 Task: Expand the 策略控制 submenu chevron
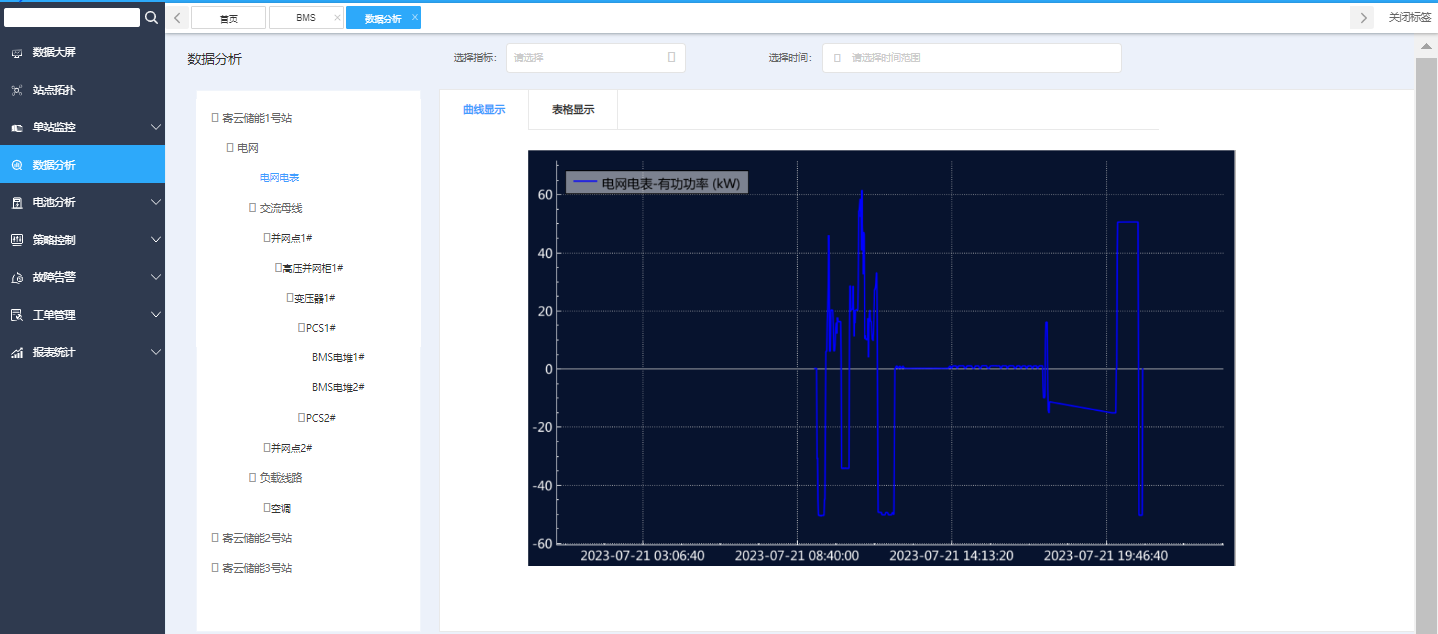point(155,240)
